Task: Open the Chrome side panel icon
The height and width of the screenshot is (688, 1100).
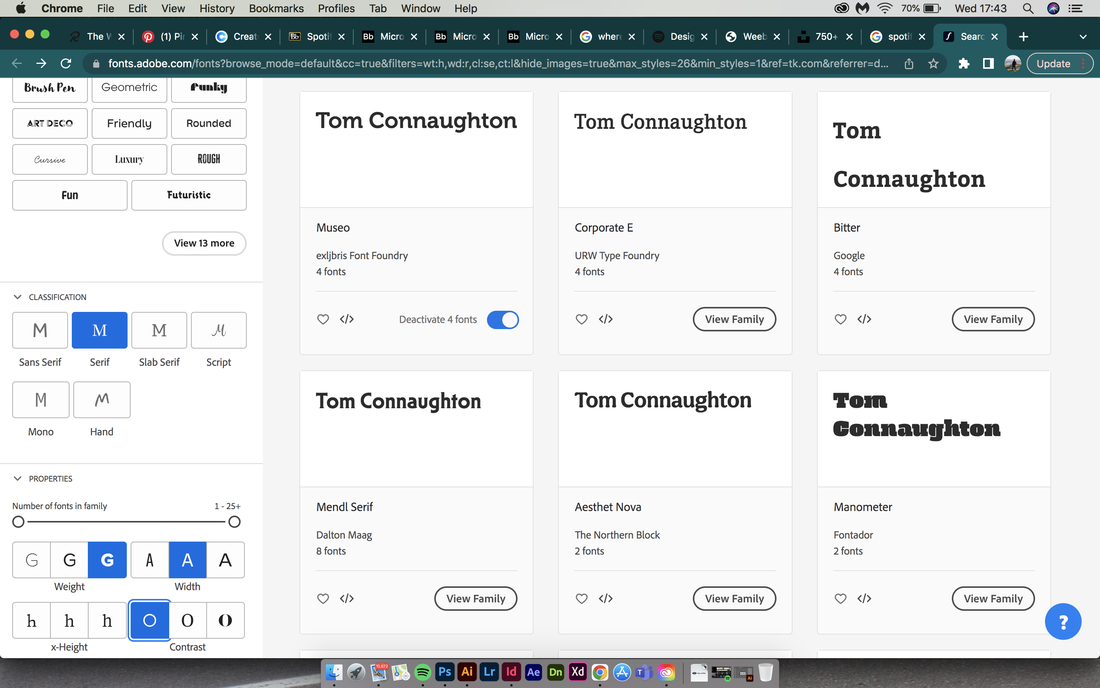Action: 988,63
